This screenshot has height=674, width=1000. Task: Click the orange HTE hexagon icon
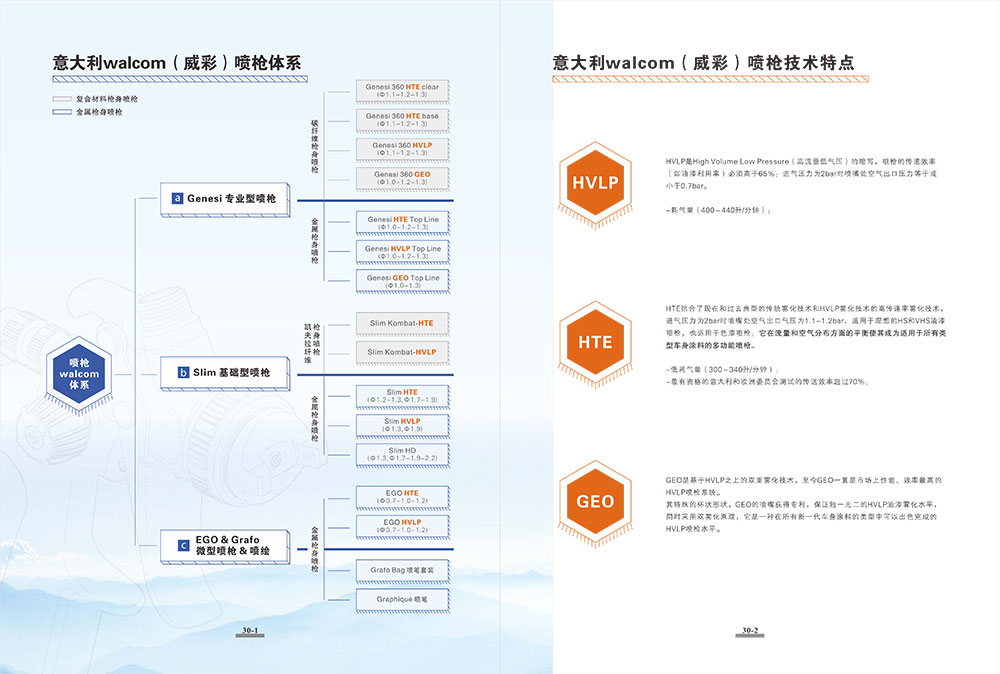pyautogui.click(x=595, y=342)
